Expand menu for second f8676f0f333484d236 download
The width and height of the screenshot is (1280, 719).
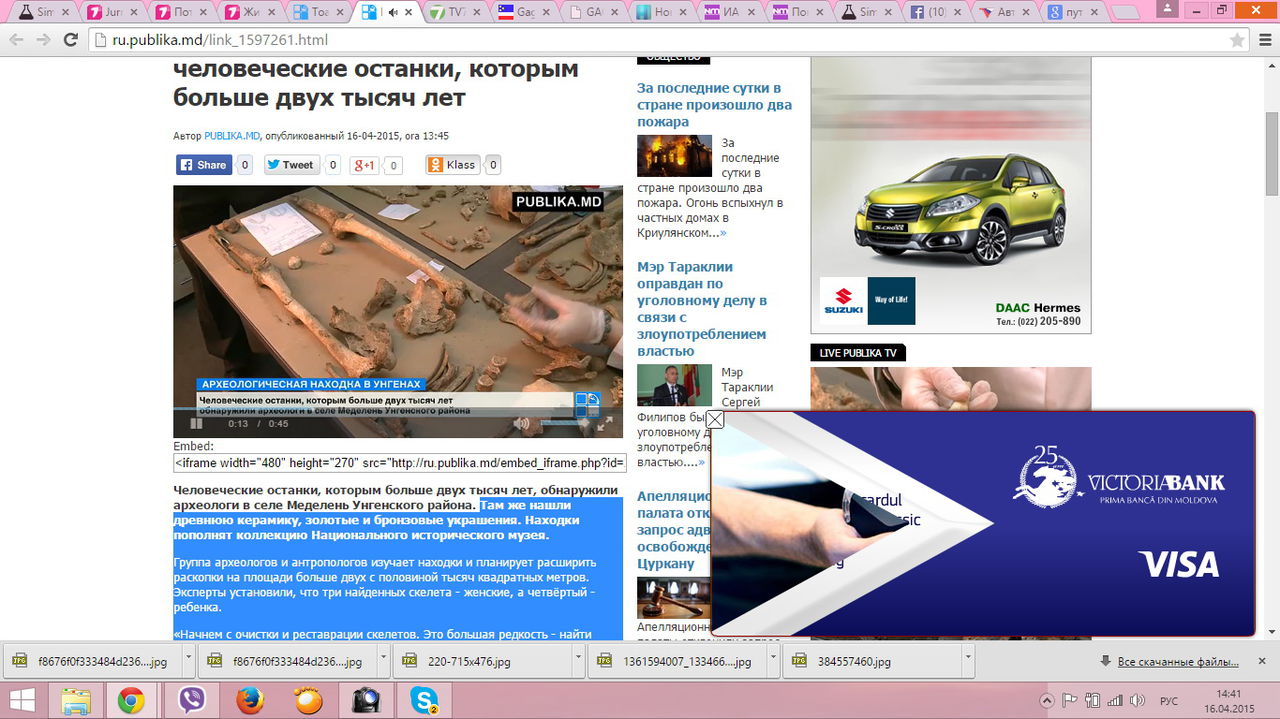pyautogui.click(x=384, y=661)
